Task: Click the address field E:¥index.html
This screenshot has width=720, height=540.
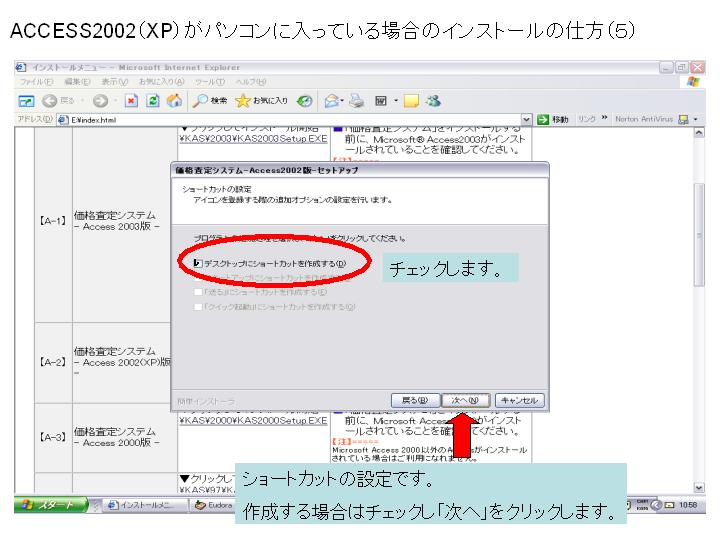Action: [x=294, y=120]
